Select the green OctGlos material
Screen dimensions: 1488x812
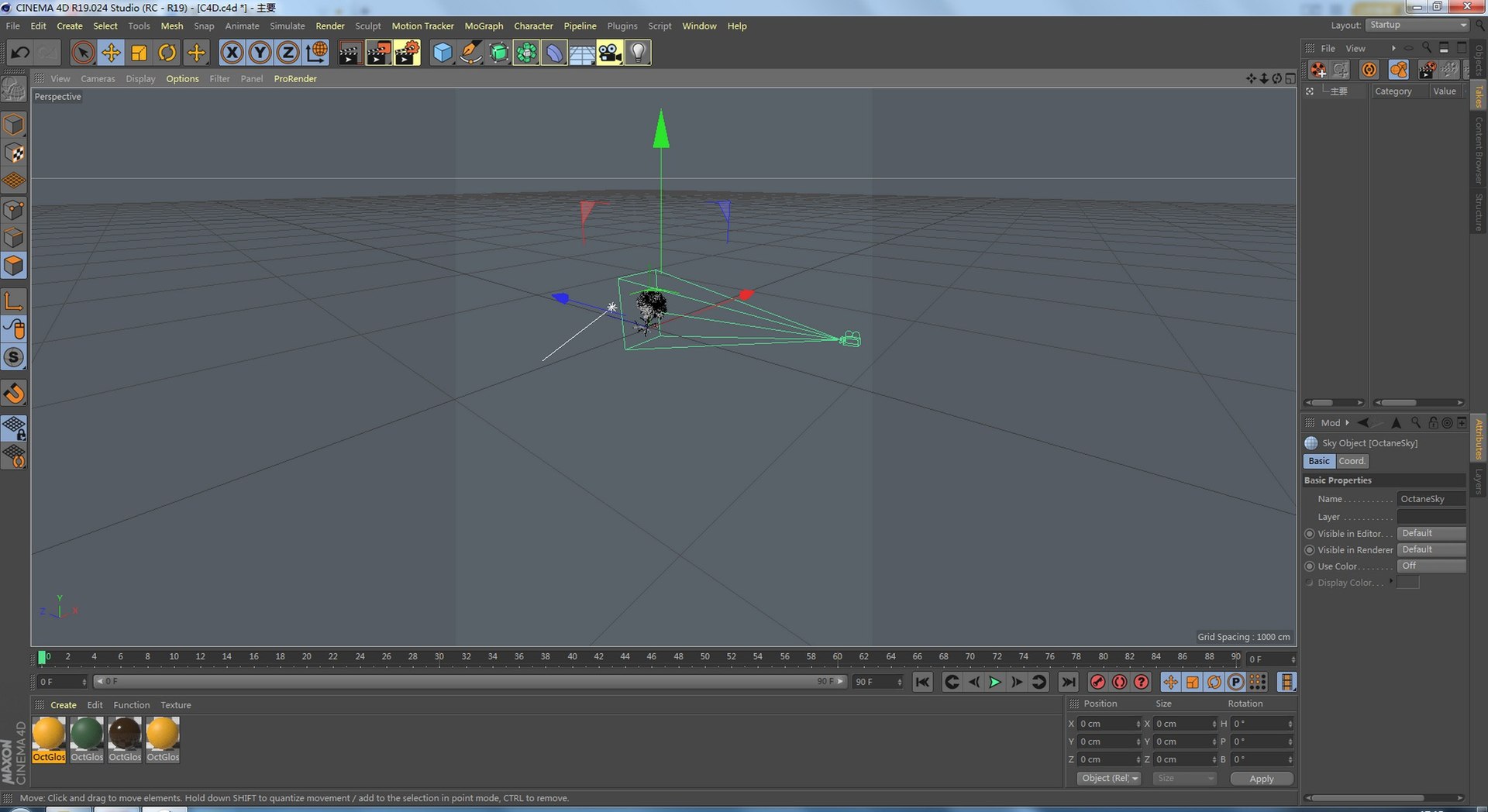click(x=87, y=740)
